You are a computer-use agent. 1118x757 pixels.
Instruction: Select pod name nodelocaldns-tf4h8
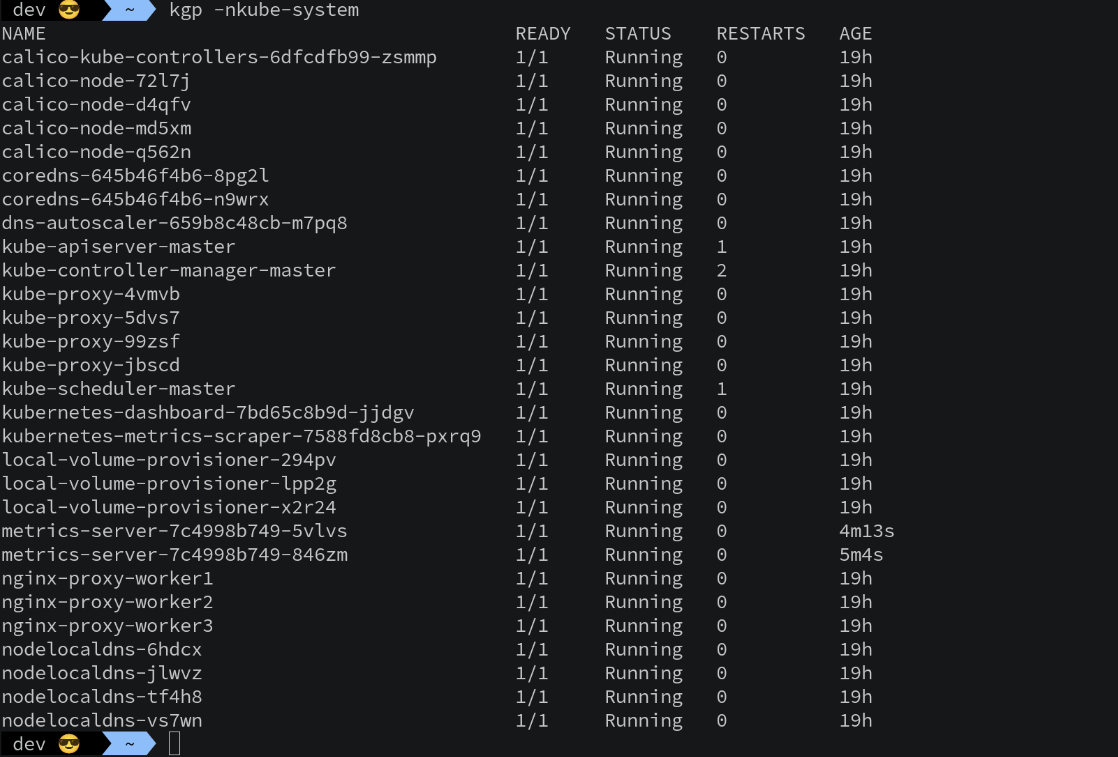click(102, 696)
